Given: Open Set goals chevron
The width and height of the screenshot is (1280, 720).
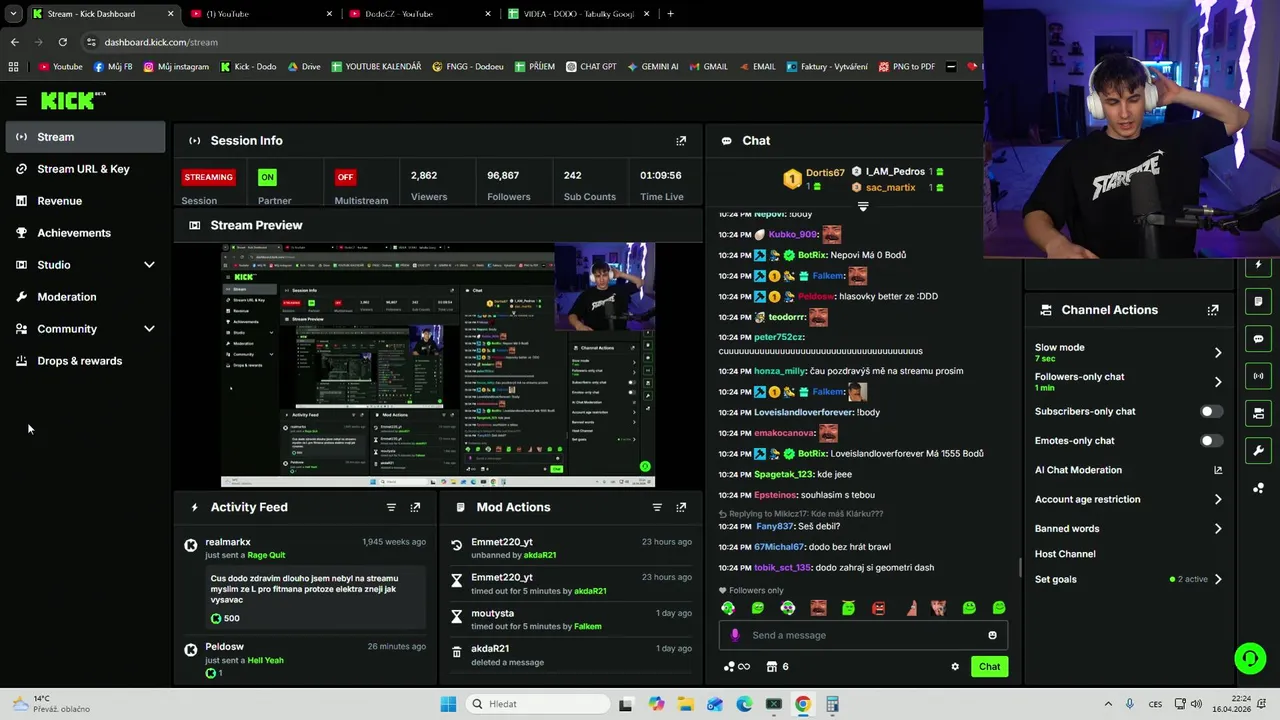Looking at the screenshot, I should [1217, 579].
